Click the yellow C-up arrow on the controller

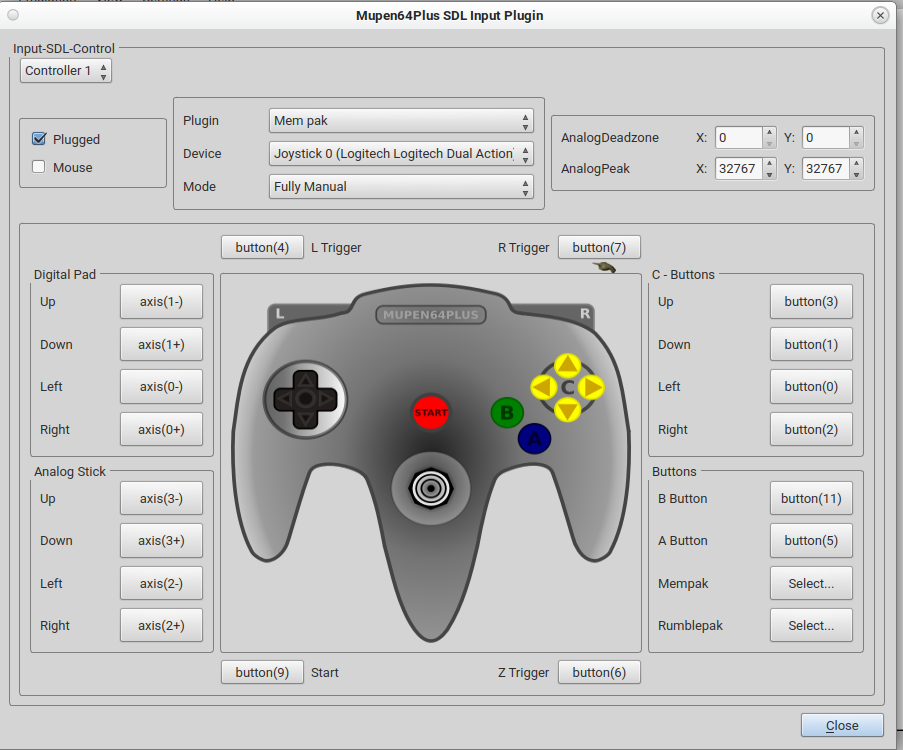point(567,364)
